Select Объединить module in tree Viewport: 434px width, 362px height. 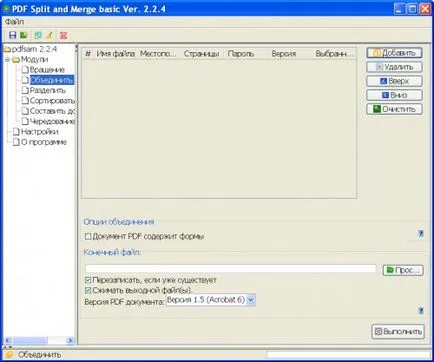coord(52,80)
